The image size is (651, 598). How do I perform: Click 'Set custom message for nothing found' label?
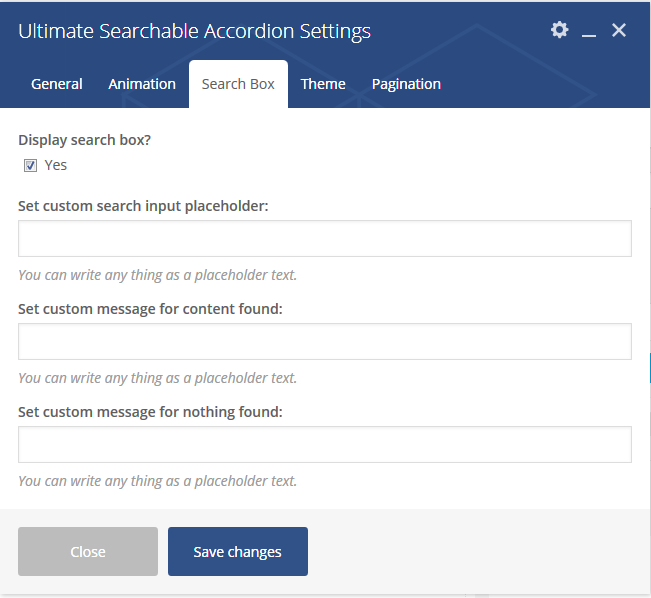point(150,412)
